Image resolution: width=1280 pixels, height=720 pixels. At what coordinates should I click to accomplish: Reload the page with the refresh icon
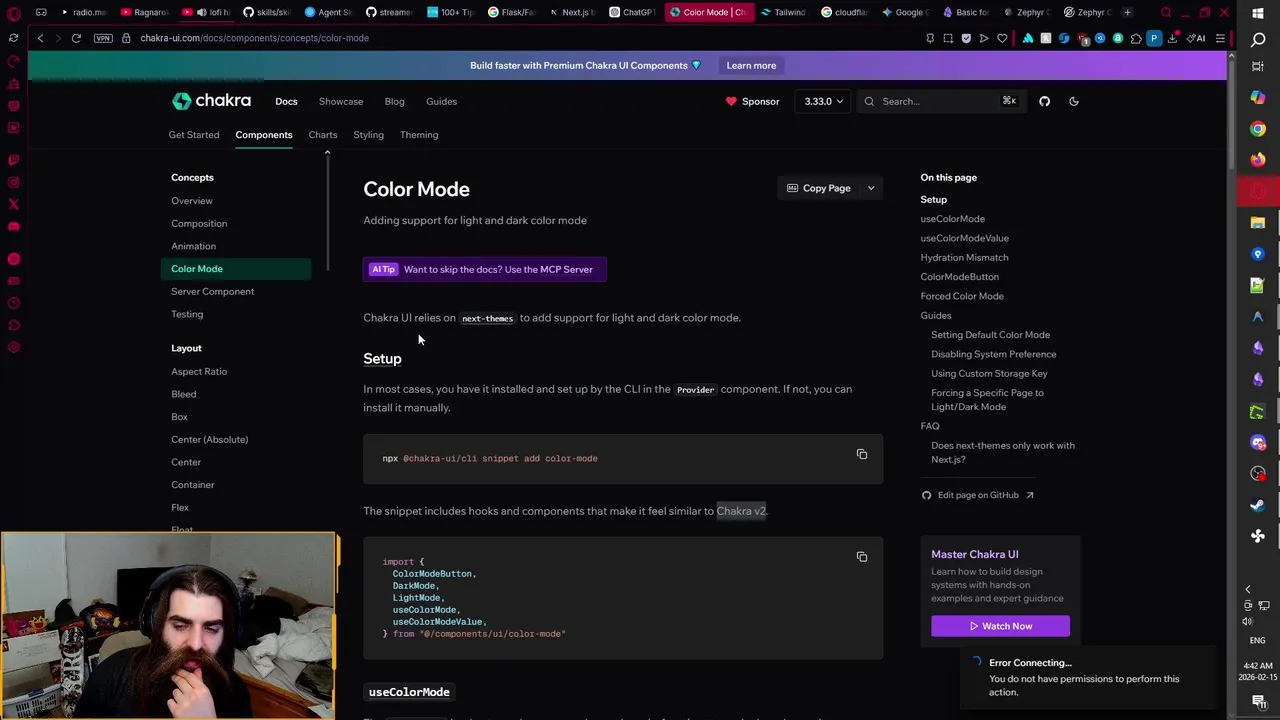click(x=76, y=38)
